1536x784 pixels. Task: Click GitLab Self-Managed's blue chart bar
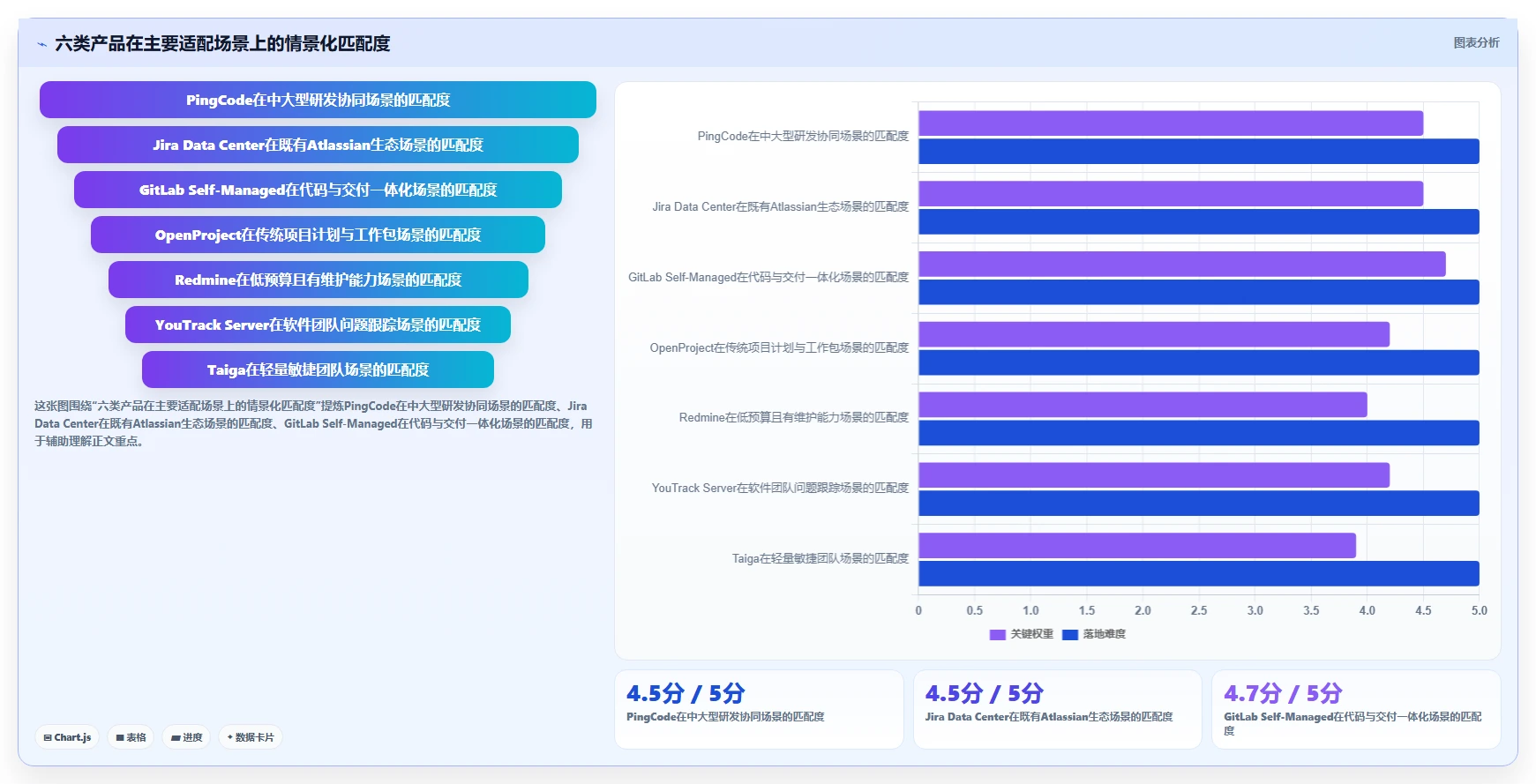(x=1199, y=293)
